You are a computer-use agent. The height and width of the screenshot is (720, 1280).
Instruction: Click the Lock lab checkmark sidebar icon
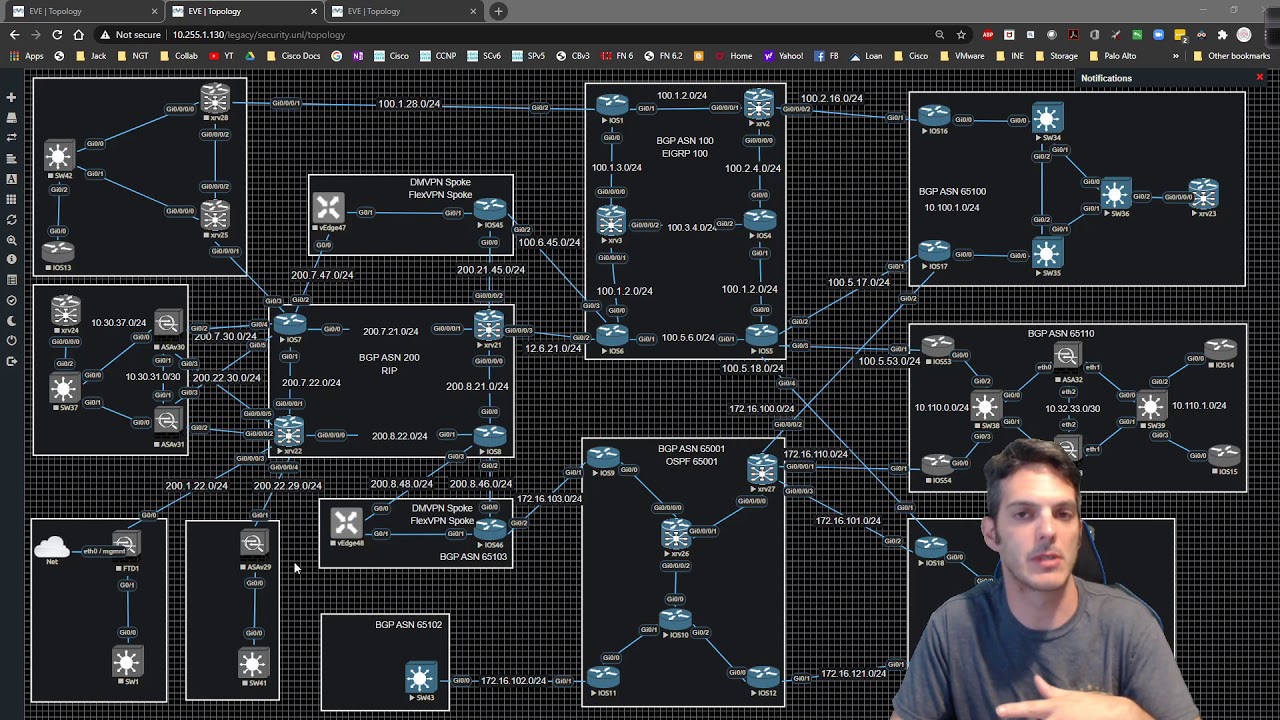11,301
